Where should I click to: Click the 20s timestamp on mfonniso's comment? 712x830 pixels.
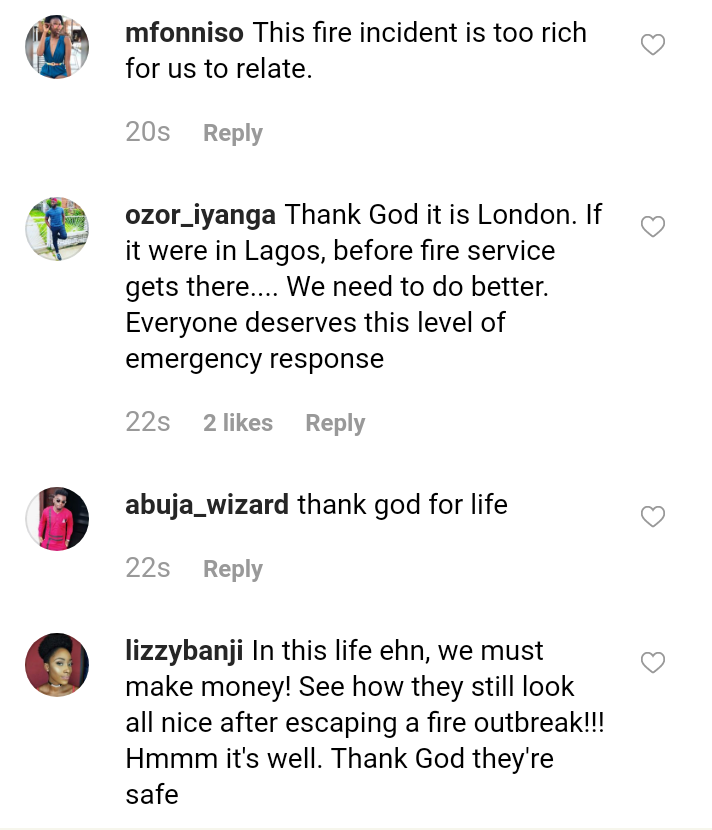148,132
